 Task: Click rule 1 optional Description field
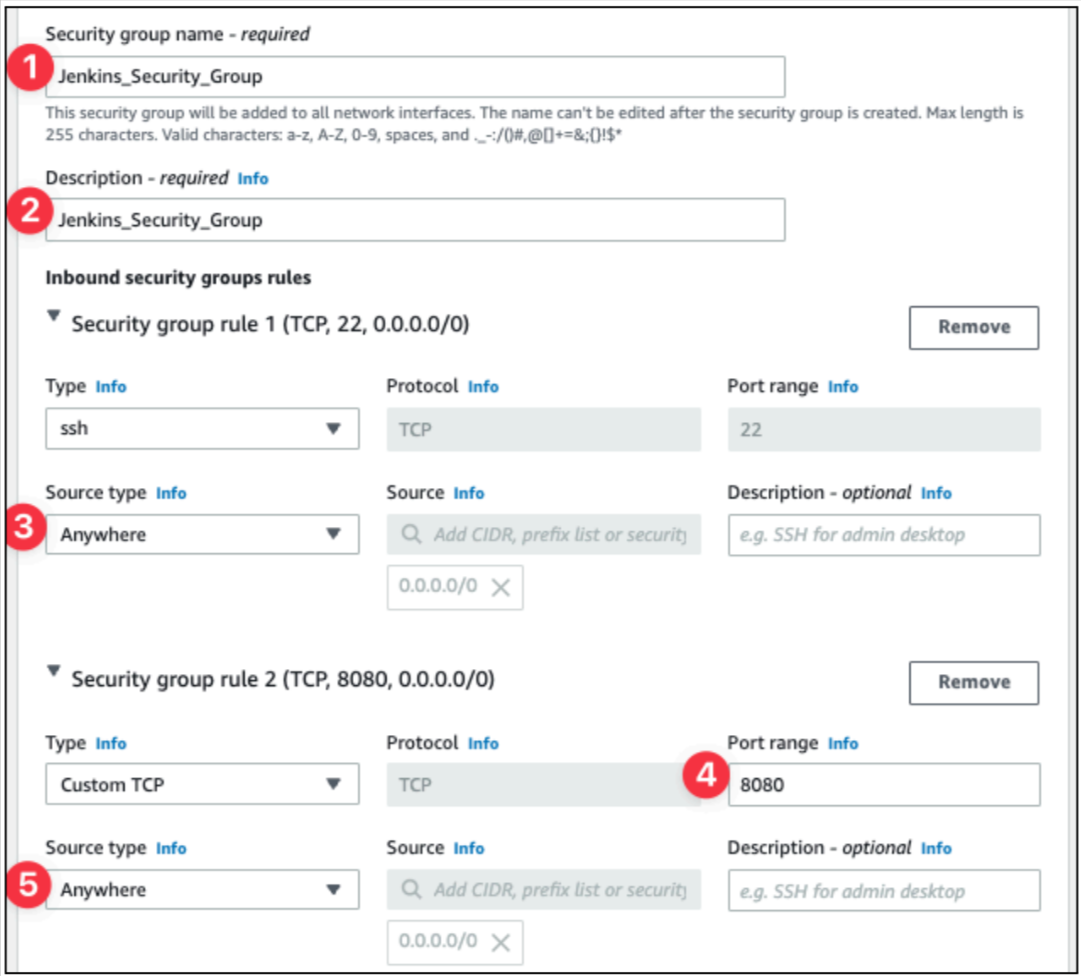click(x=884, y=535)
